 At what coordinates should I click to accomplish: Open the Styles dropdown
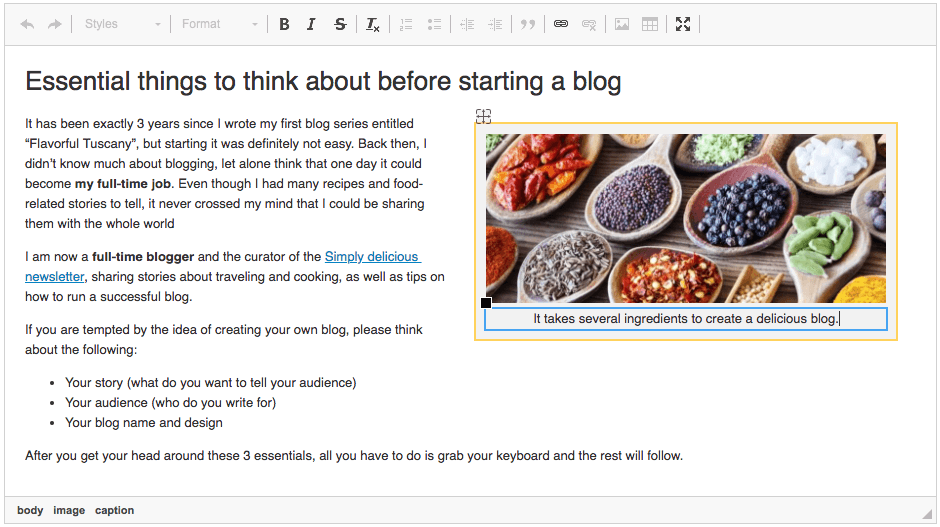[x=122, y=24]
